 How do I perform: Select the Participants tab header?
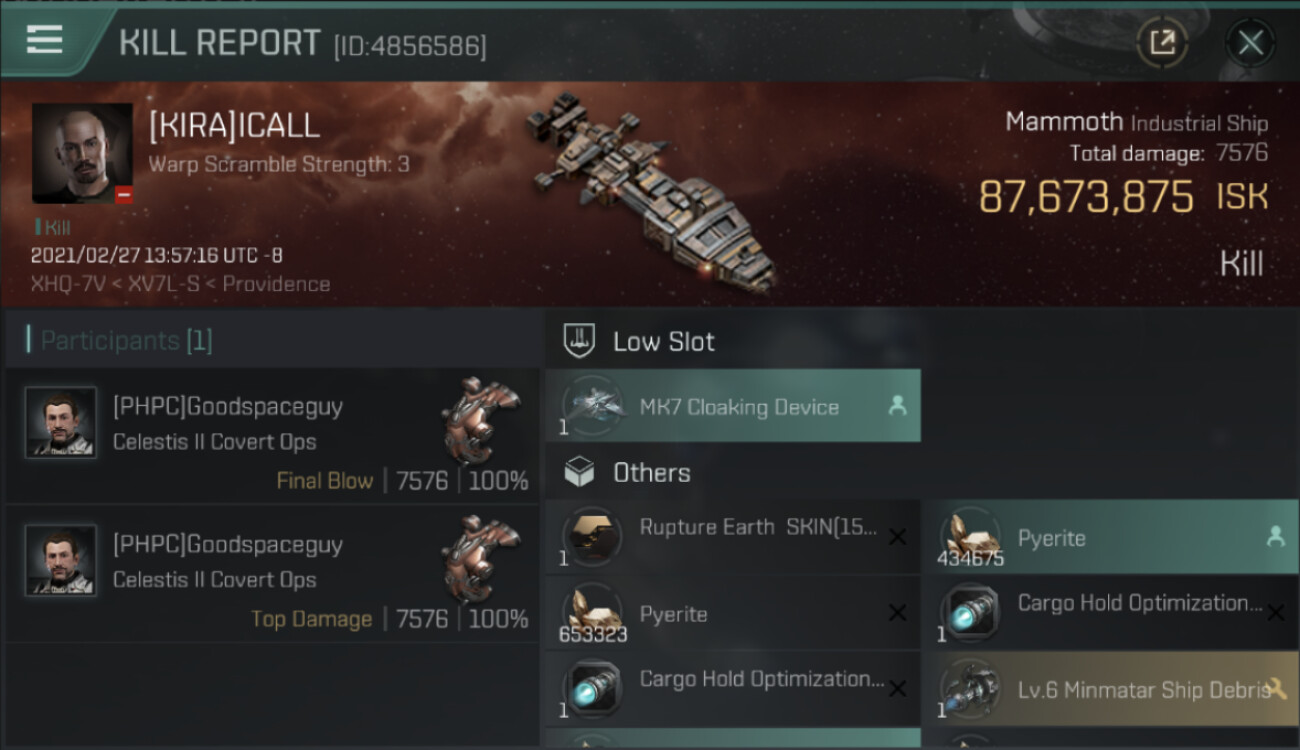click(x=126, y=340)
